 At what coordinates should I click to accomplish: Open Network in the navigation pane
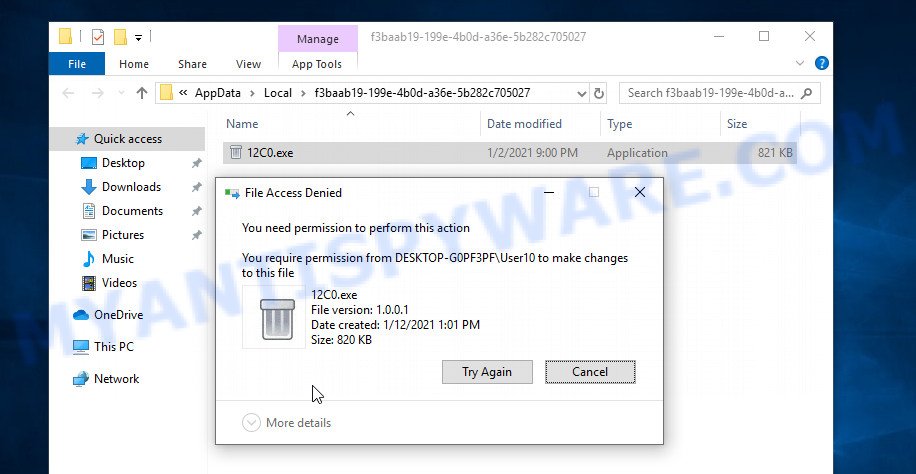[x=116, y=379]
